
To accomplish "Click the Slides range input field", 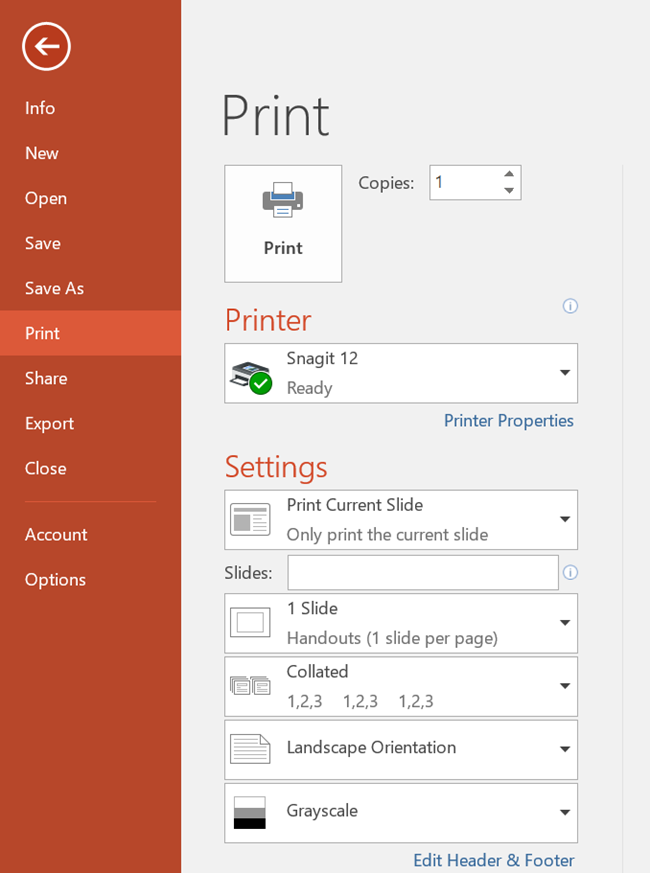I will click(422, 573).
